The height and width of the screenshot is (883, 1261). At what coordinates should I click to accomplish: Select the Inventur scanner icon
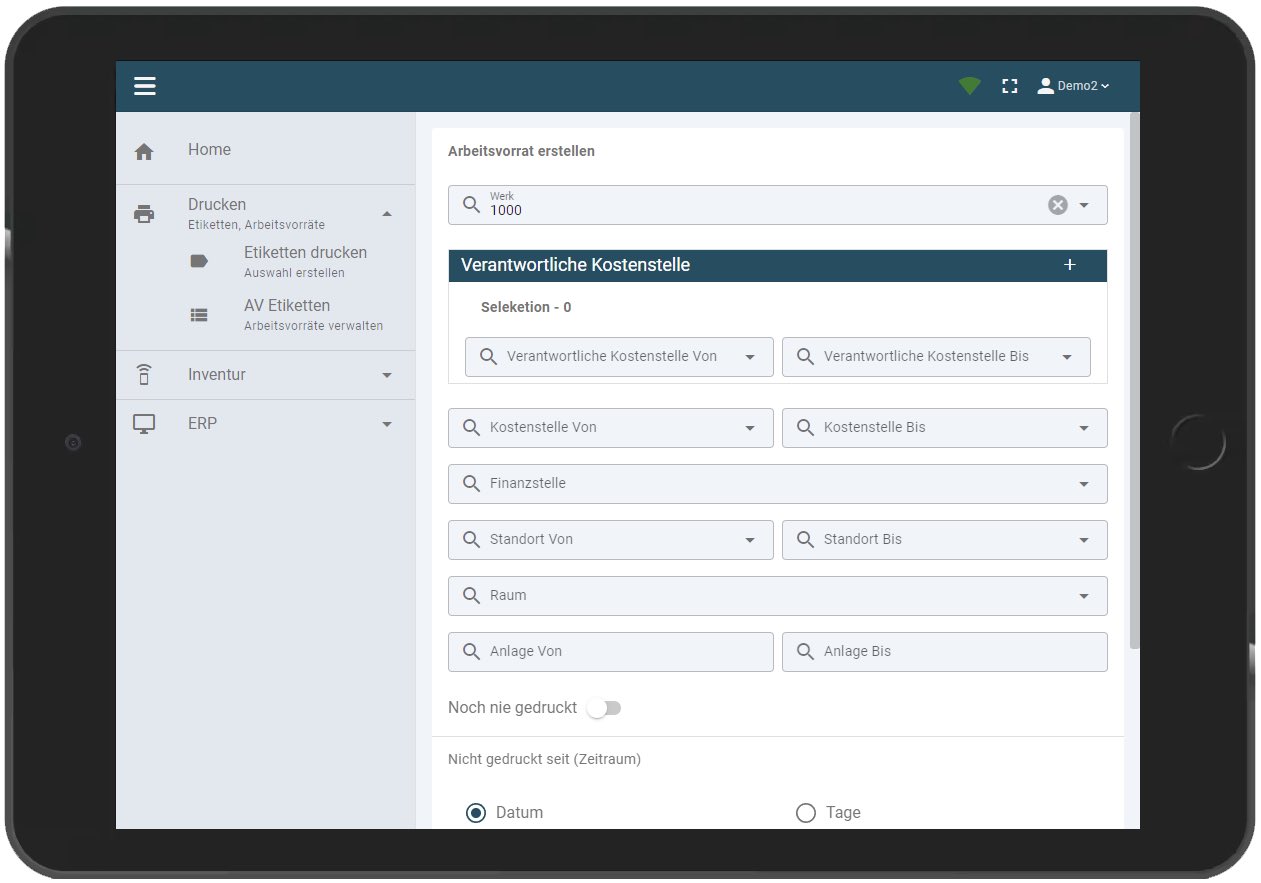coord(144,374)
